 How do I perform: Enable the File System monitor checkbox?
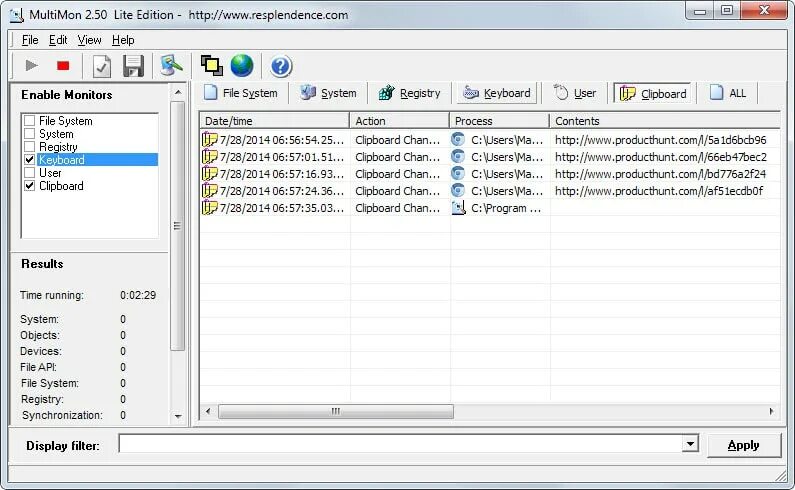coord(30,121)
